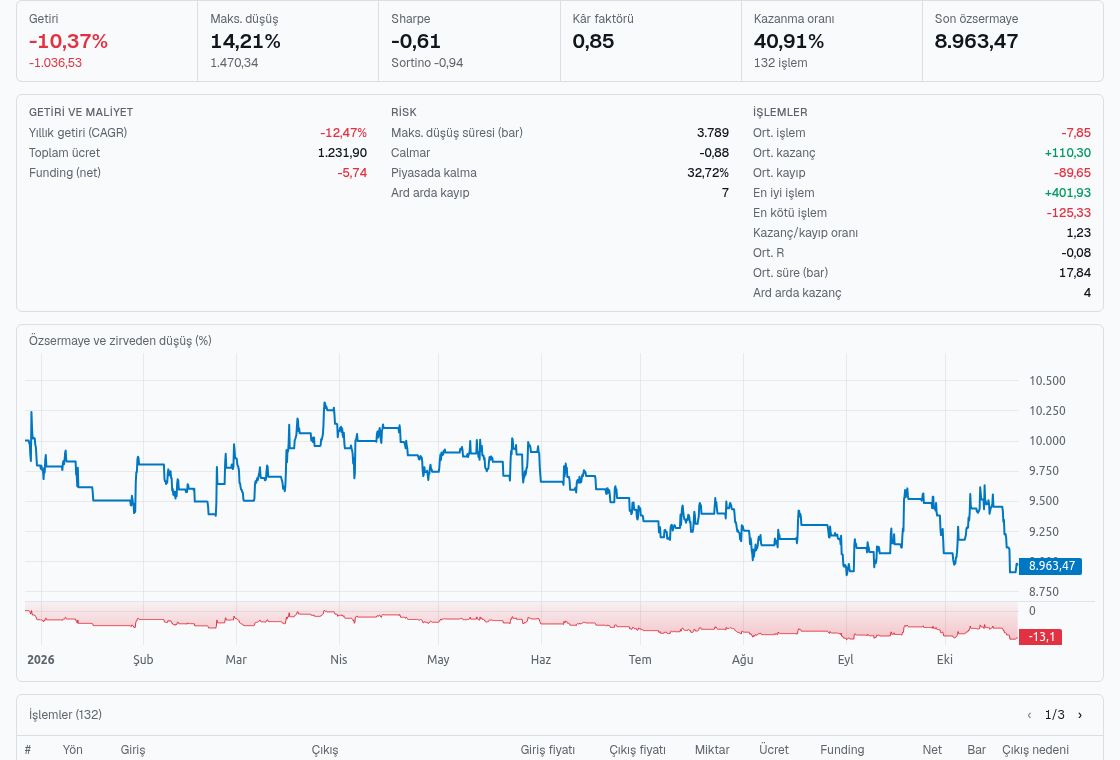This screenshot has height=760, width=1120.
Task: Click the 'Çıkış fiyatı' column header
Action: pos(637,749)
